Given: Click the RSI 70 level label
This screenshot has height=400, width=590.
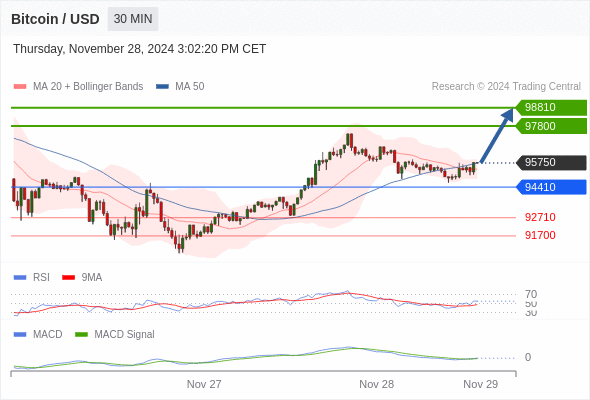Looking at the screenshot, I should click(531, 294).
